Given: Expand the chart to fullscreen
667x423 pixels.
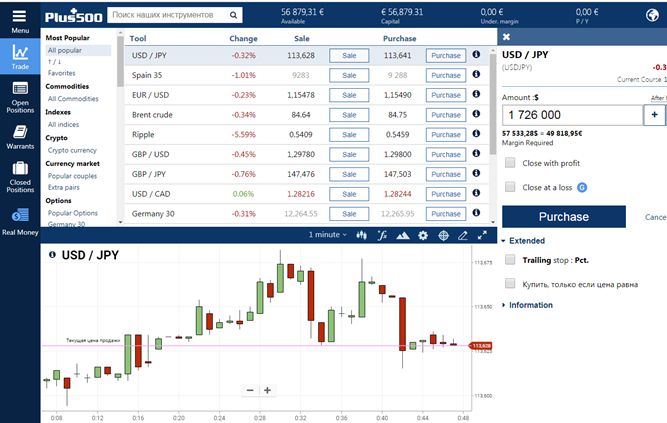Looking at the screenshot, I should click(482, 235).
